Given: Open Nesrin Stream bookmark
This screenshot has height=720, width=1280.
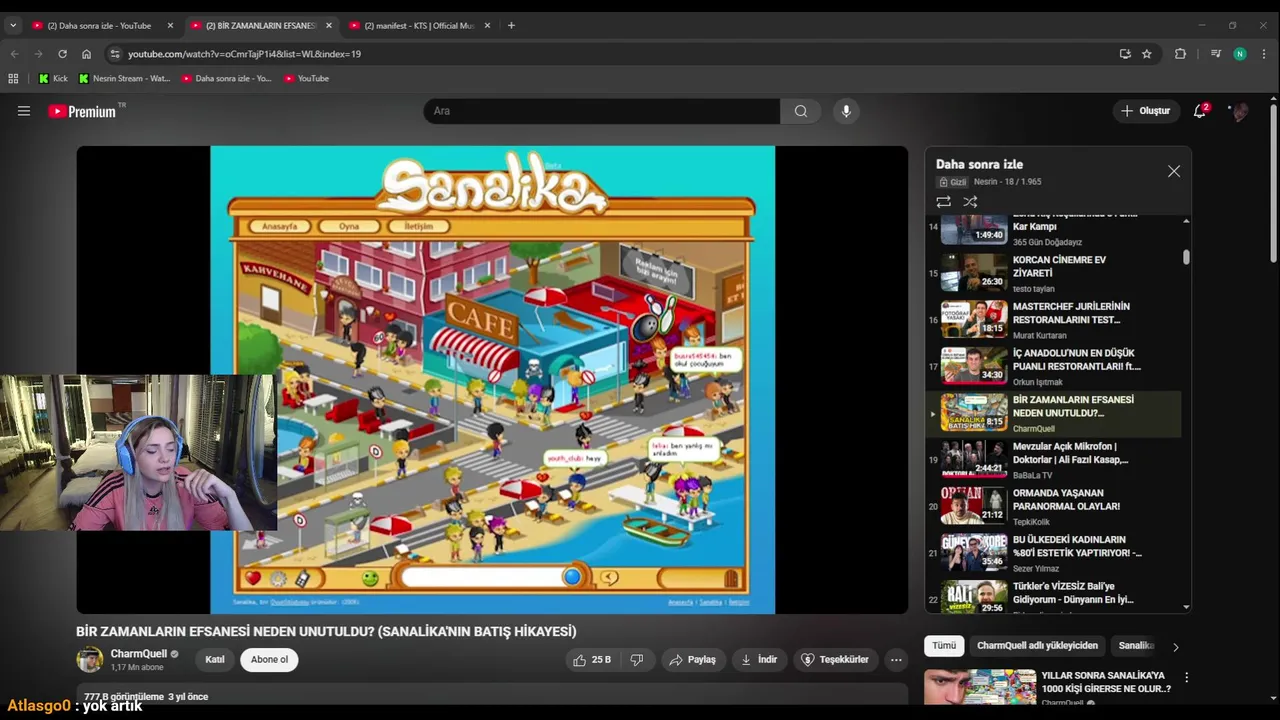Looking at the screenshot, I should (x=124, y=78).
